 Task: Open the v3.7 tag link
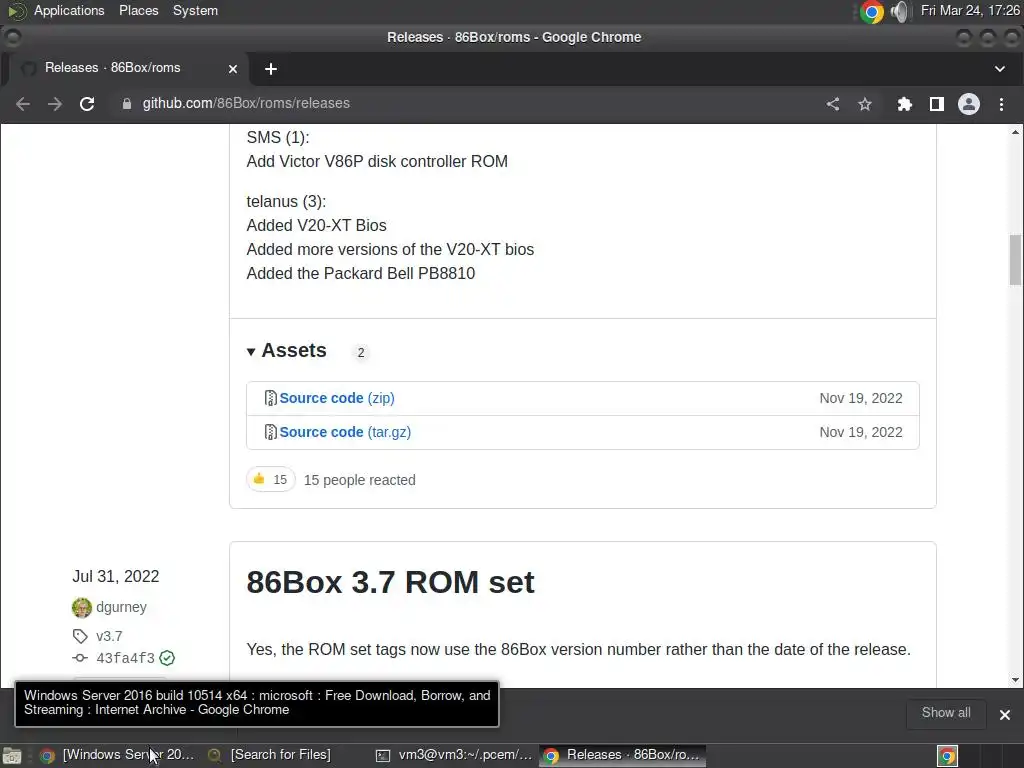(x=109, y=636)
